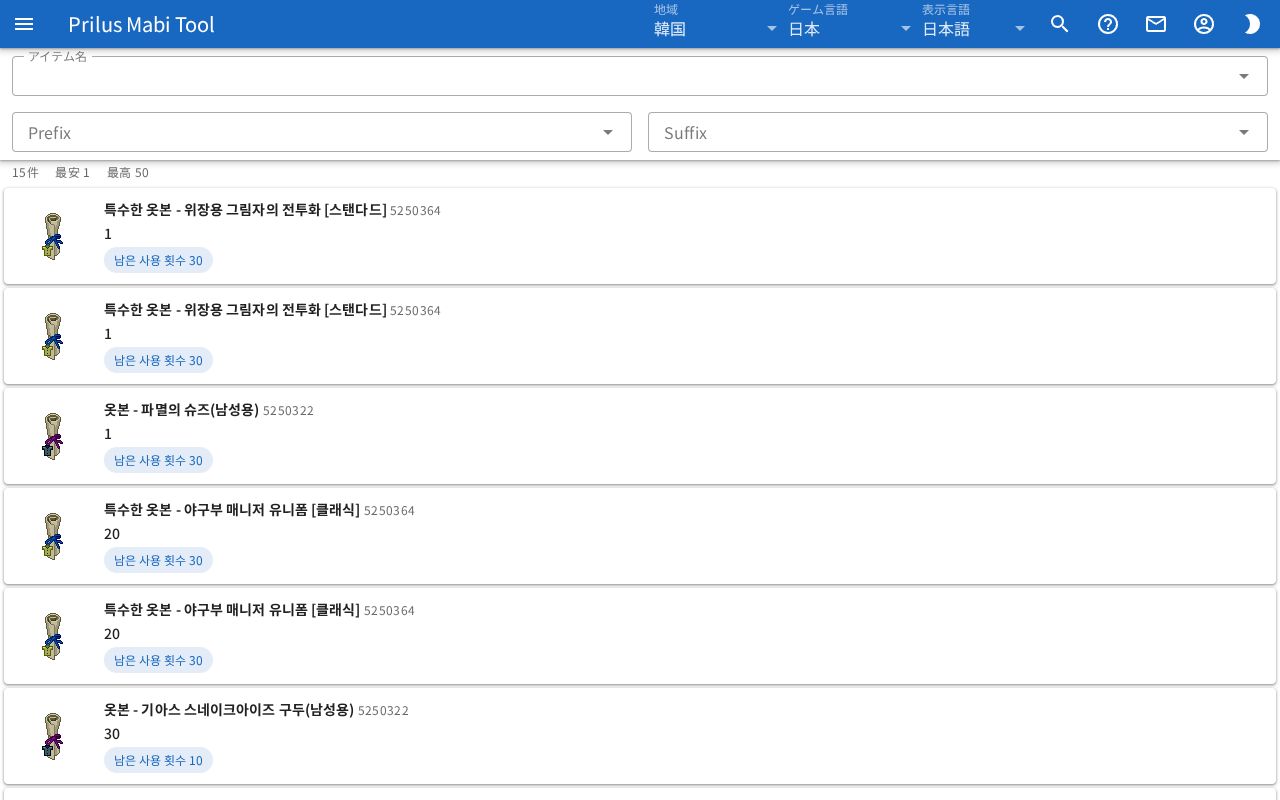The width and height of the screenshot is (1280, 800).
Task: Toggle dark mode with the moon icon
Action: click(x=1252, y=24)
